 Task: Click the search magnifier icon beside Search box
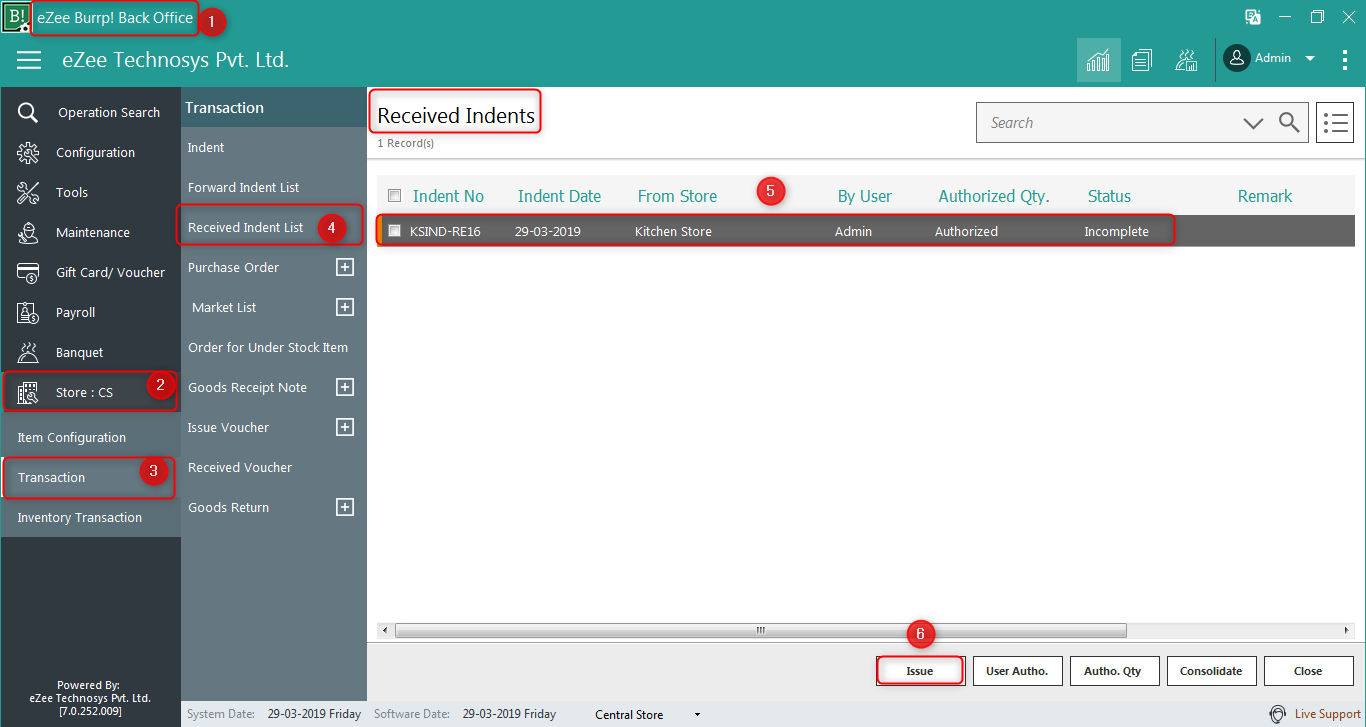[x=1290, y=122]
